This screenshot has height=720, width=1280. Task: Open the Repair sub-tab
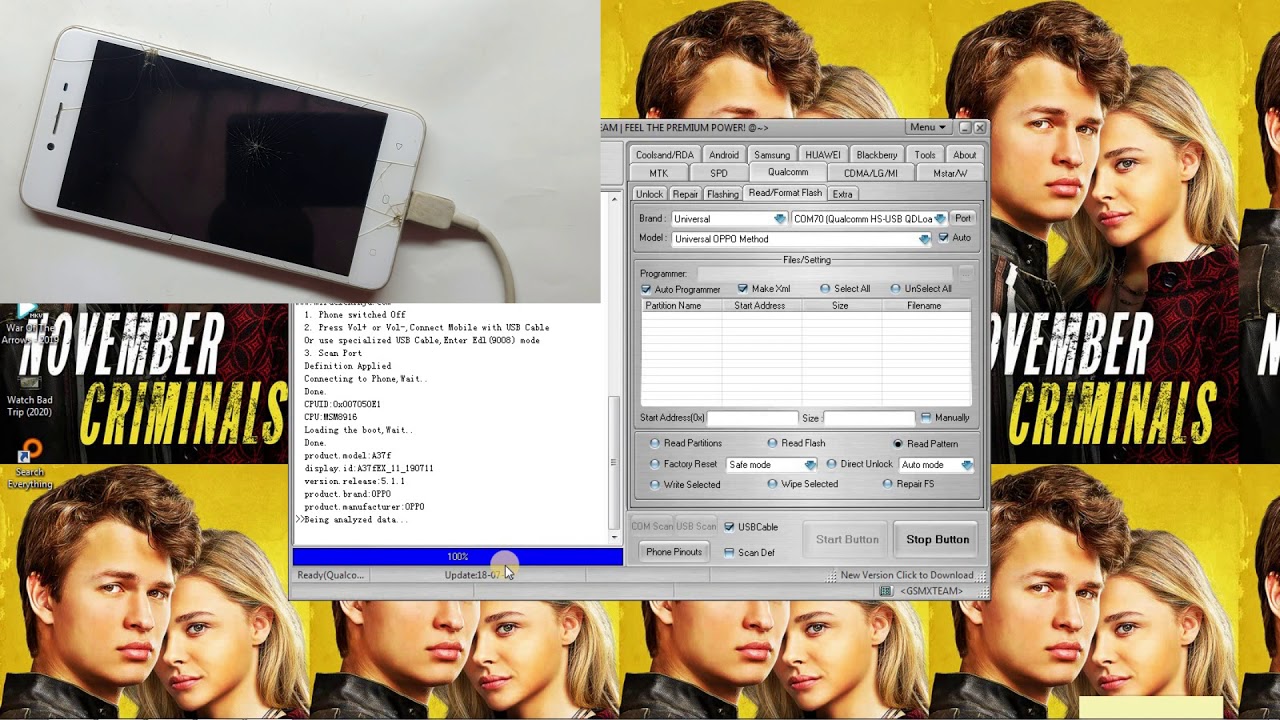coord(685,194)
